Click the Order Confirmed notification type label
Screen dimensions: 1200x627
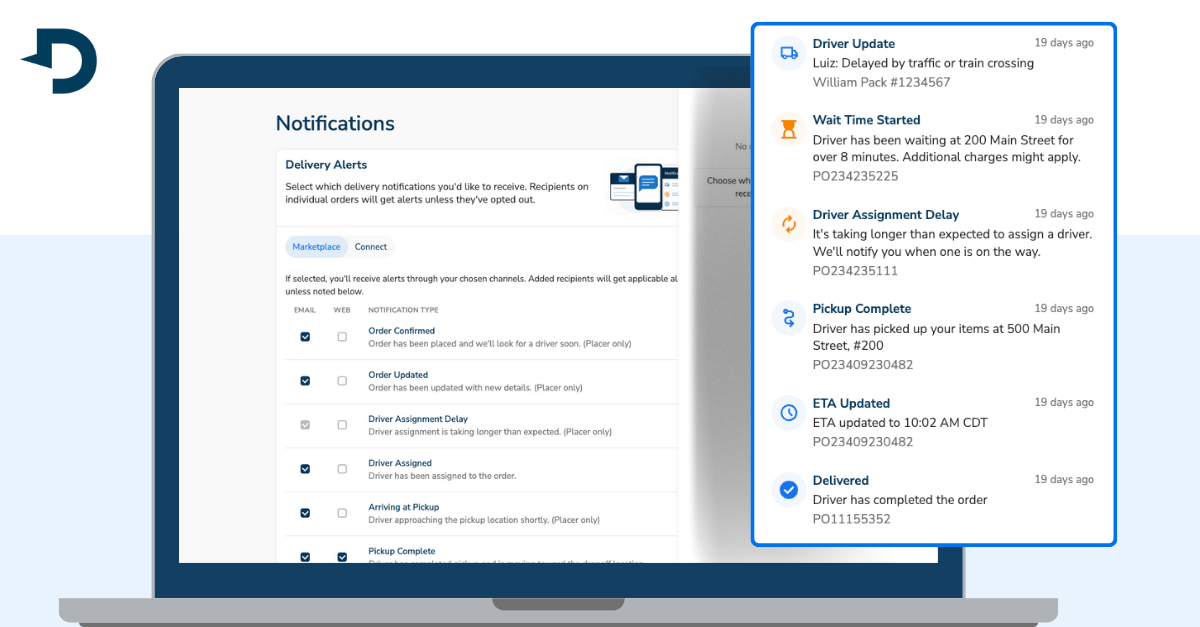(401, 331)
